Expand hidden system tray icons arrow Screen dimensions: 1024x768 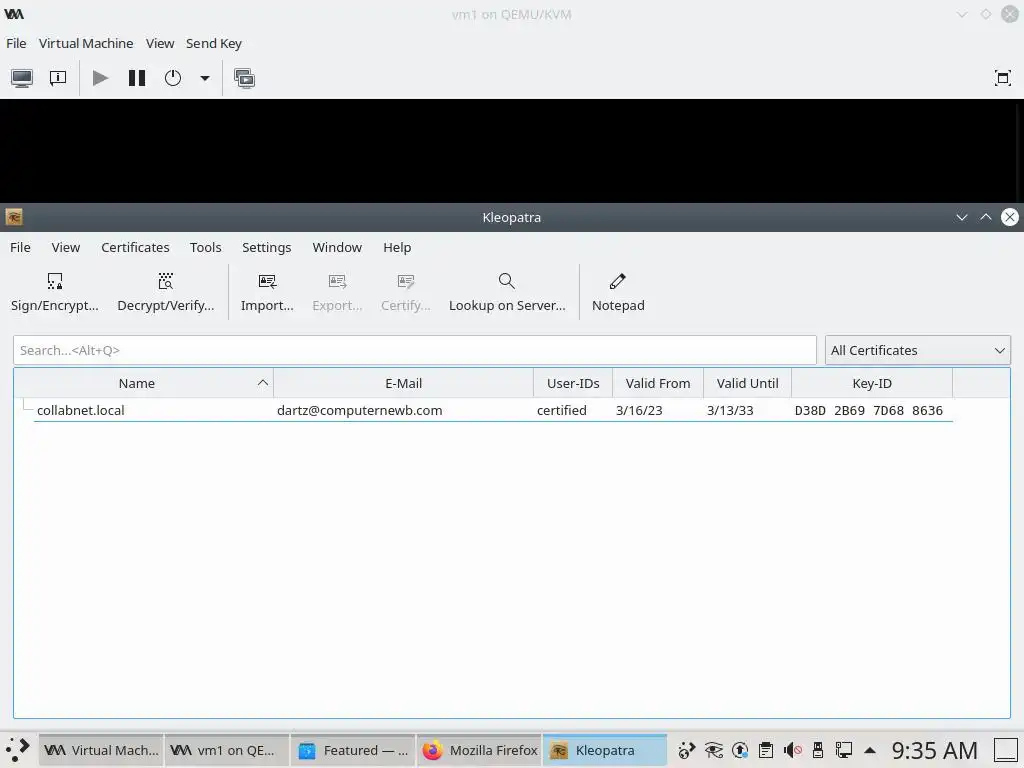click(870, 750)
